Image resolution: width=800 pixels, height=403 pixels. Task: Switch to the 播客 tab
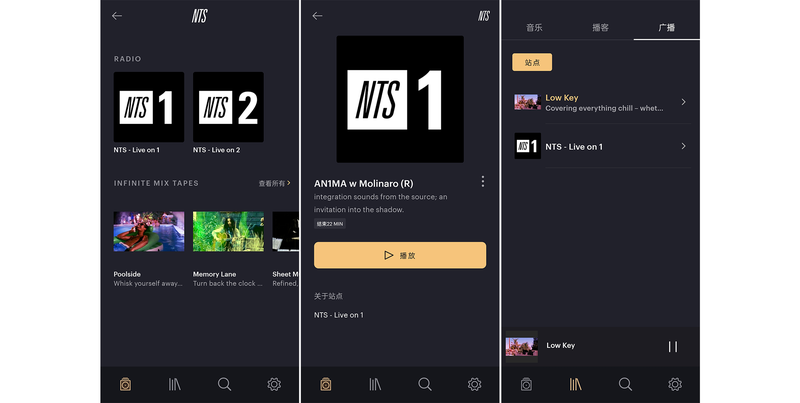coord(601,28)
